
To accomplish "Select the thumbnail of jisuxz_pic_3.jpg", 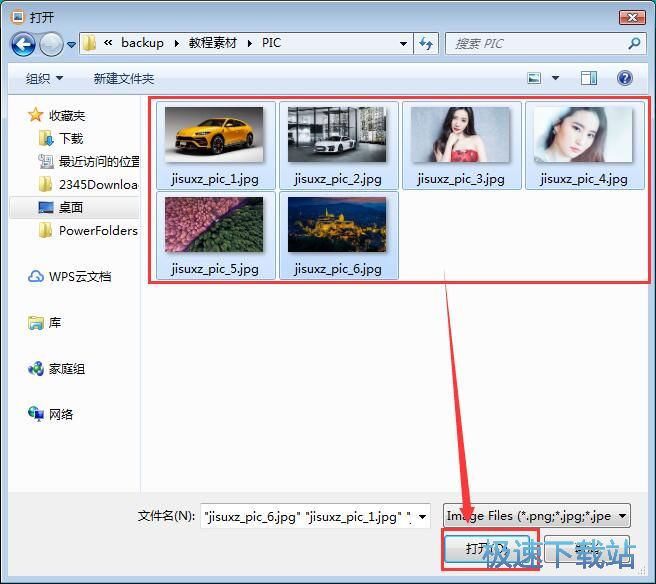I will pyautogui.click(x=460, y=134).
